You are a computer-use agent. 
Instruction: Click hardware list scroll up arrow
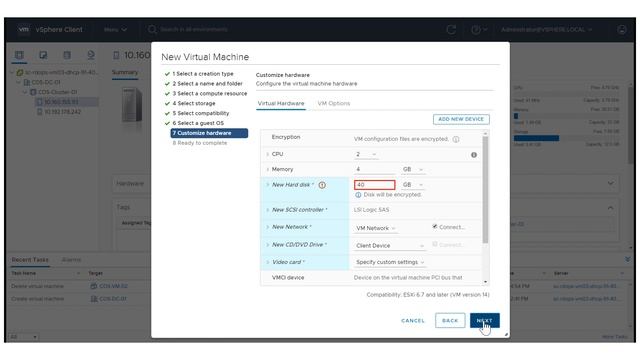pos(485,133)
